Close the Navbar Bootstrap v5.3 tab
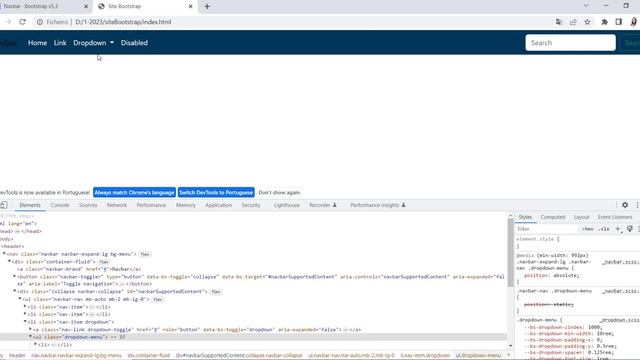The width and height of the screenshot is (640, 360). [86, 6]
